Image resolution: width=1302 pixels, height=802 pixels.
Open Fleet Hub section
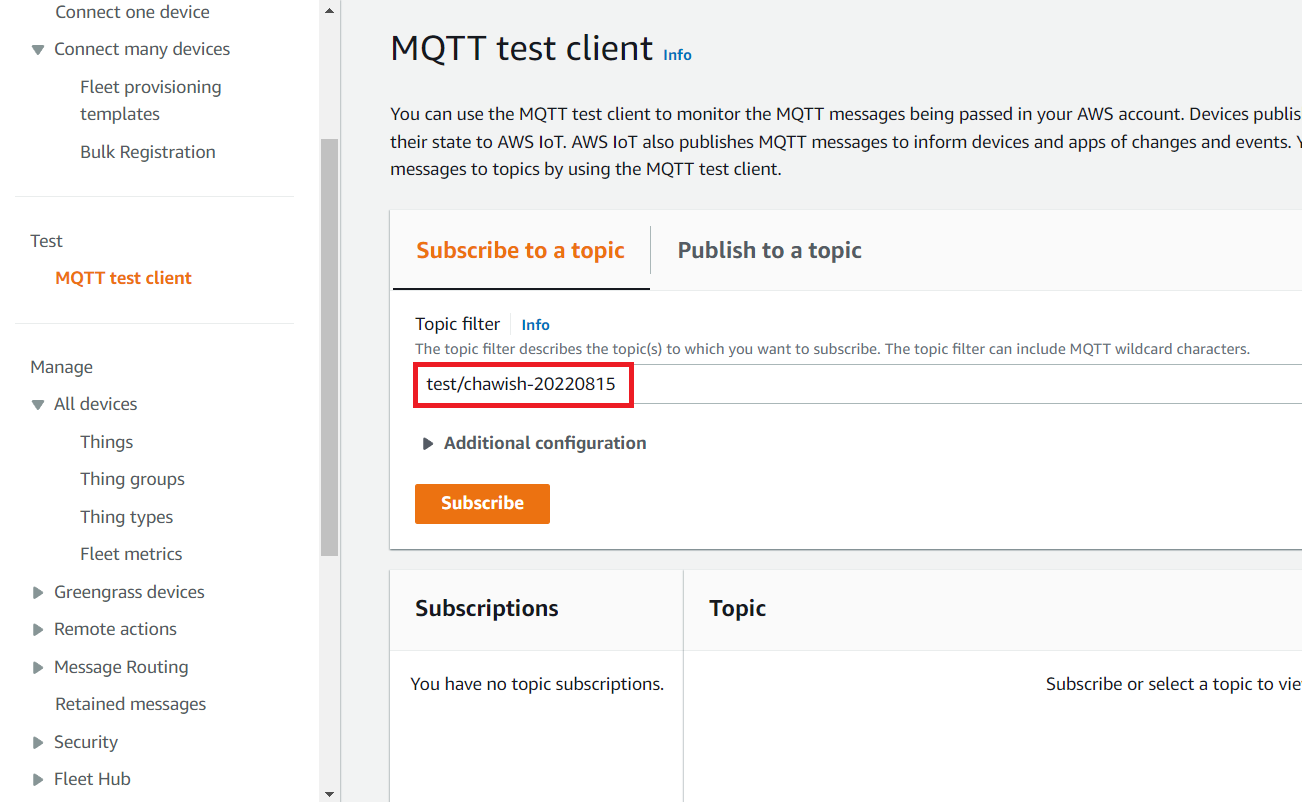point(92,778)
